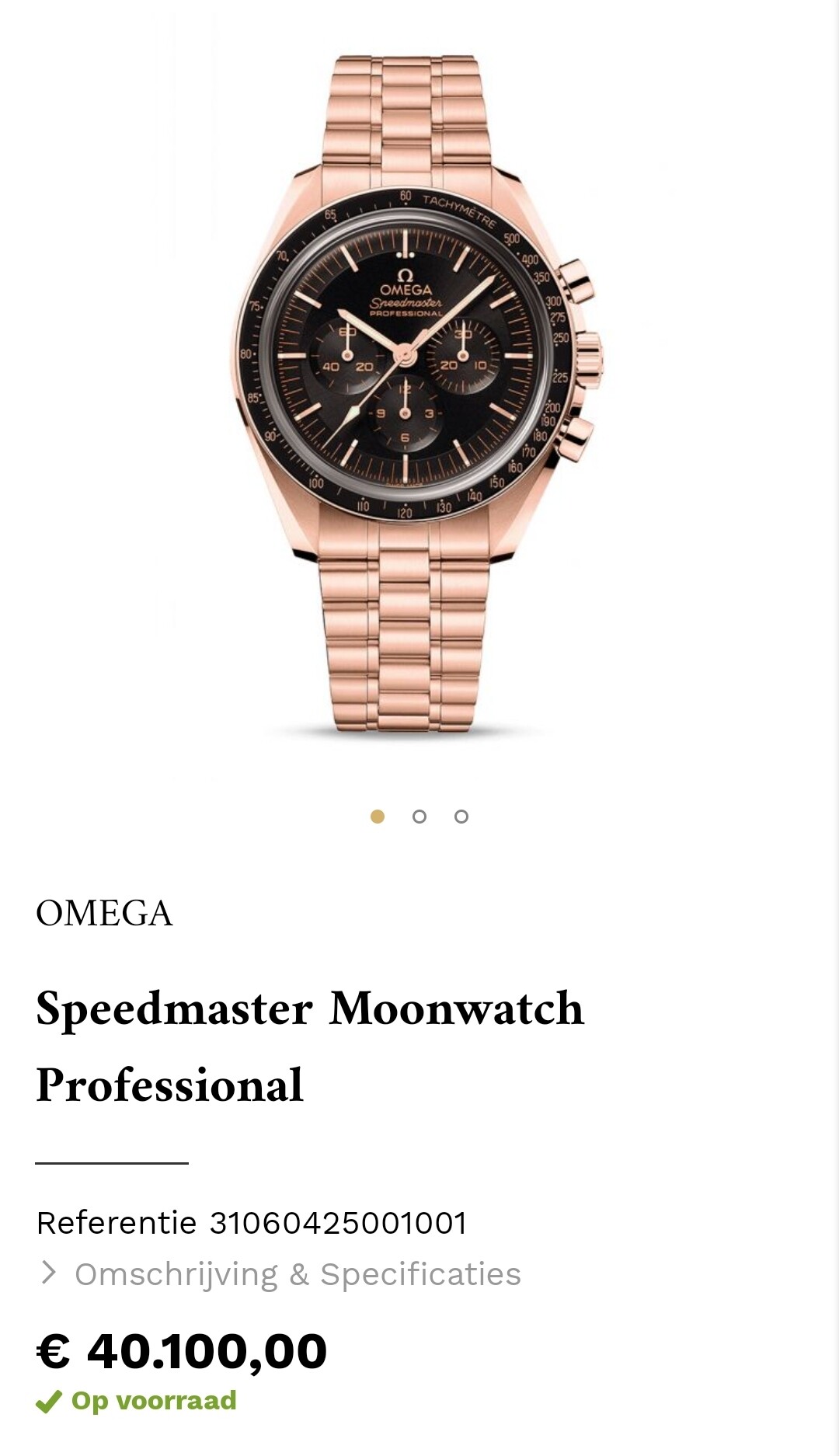Click the € 40.100,00 price
The height and width of the screenshot is (1456, 839).
[x=182, y=1350]
